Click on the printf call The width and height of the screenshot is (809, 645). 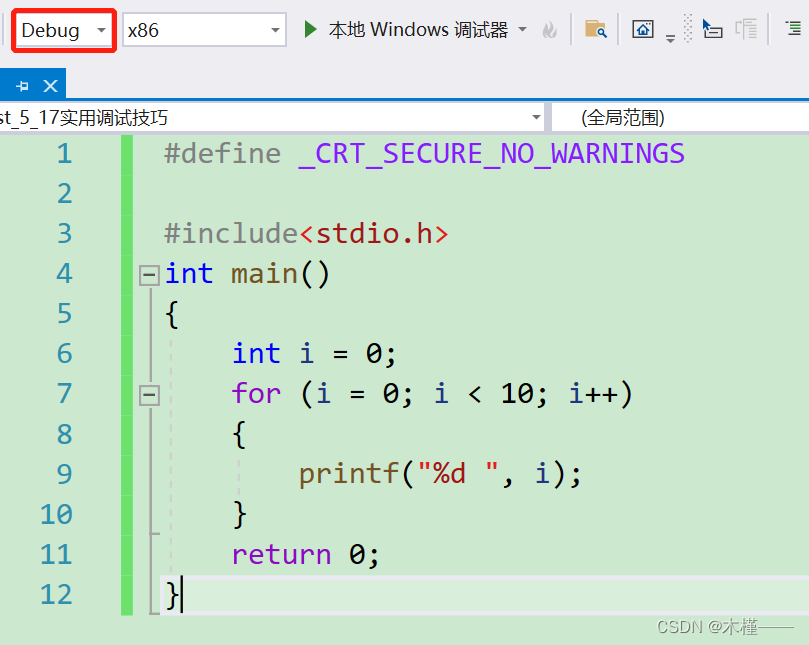349,474
